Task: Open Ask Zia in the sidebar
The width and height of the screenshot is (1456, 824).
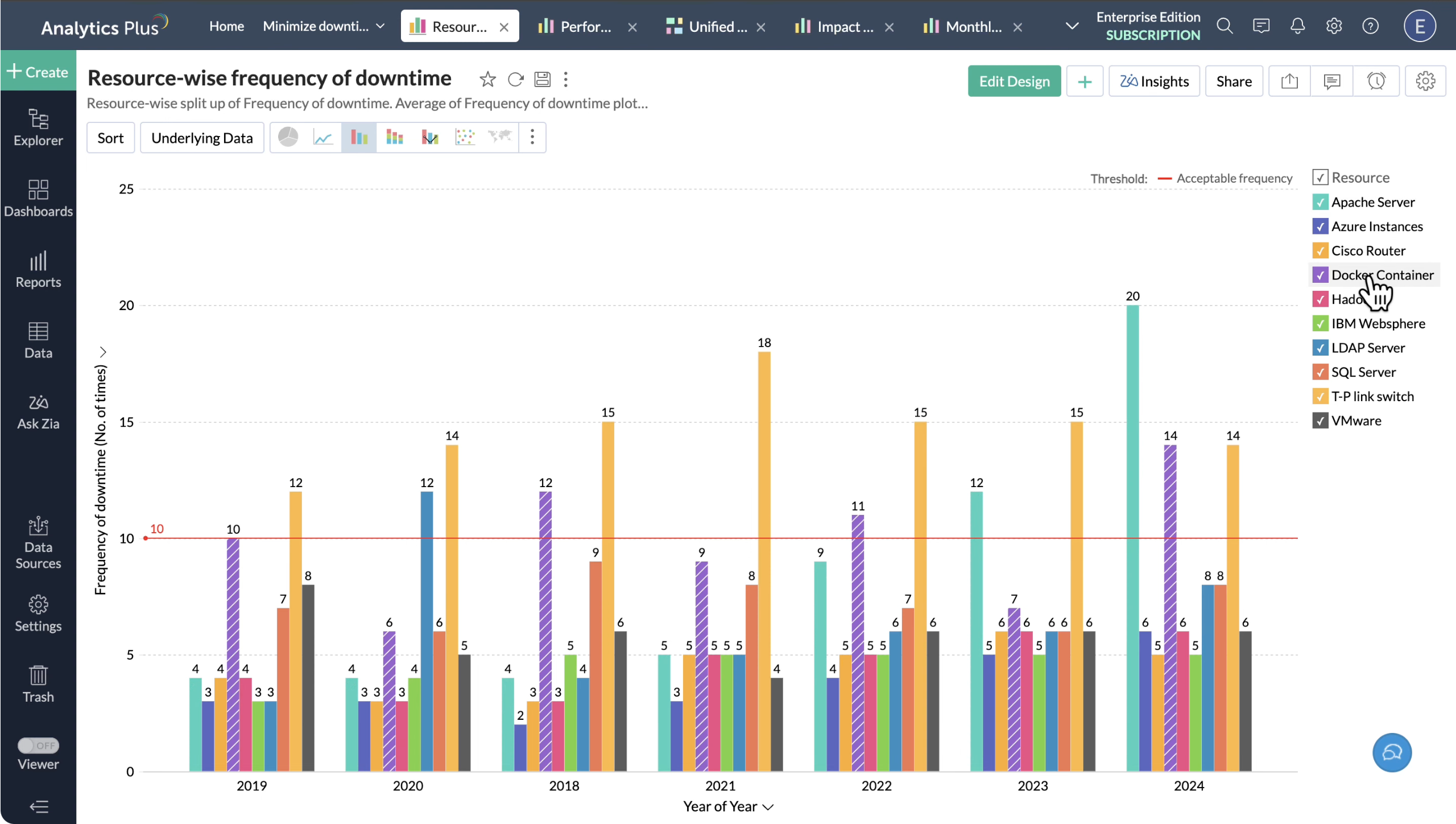Action: 38,413
